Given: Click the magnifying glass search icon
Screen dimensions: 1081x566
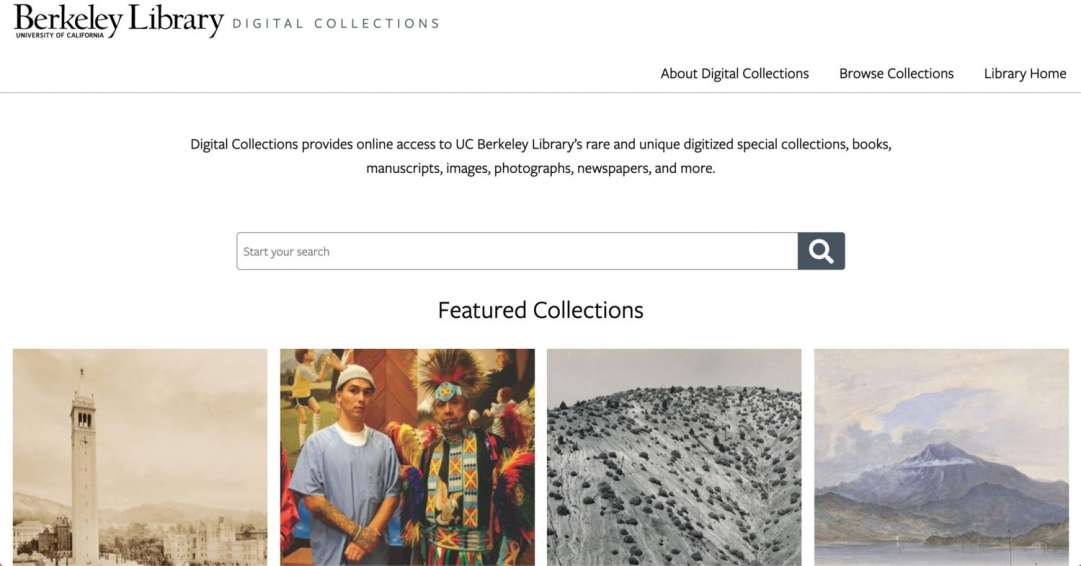Looking at the screenshot, I should pyautogui.click(x=821, y=251).
